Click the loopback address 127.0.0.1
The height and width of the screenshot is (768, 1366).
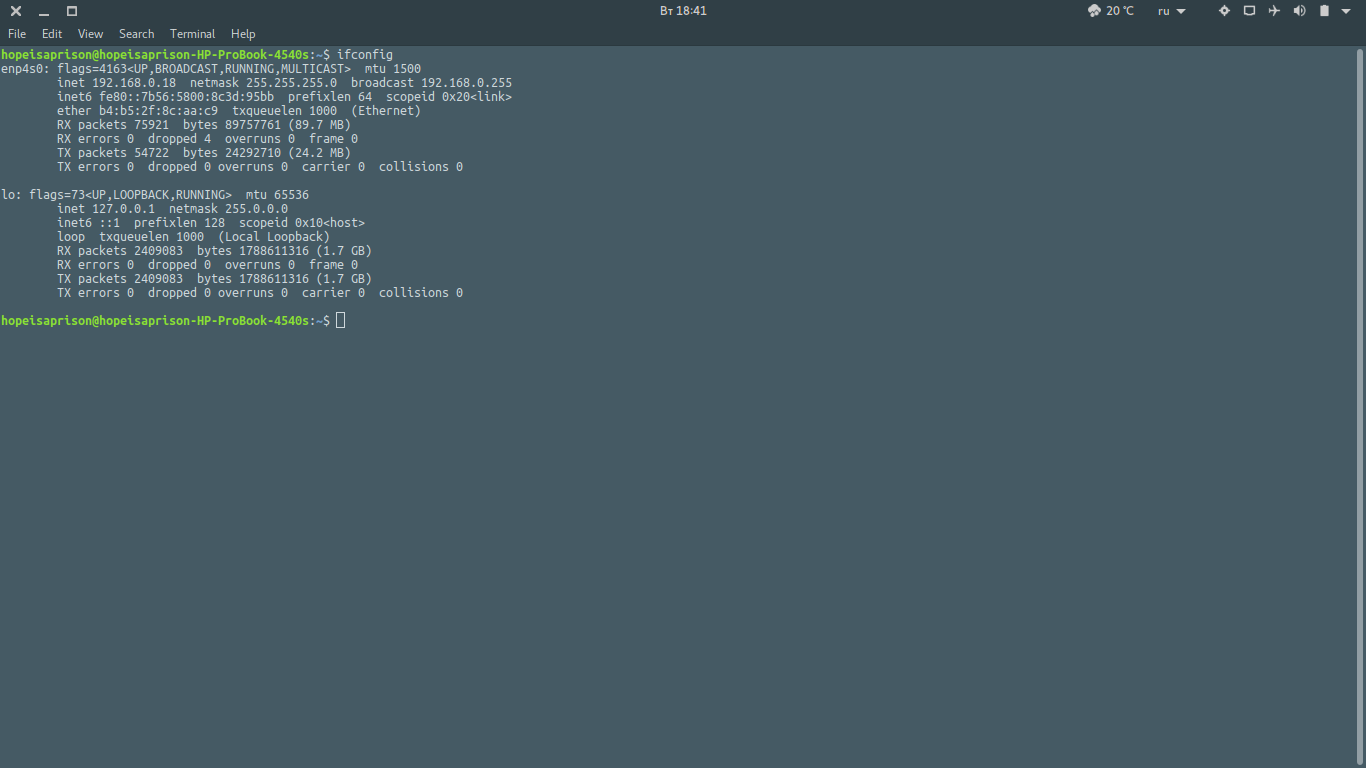(x=124, y=208)
